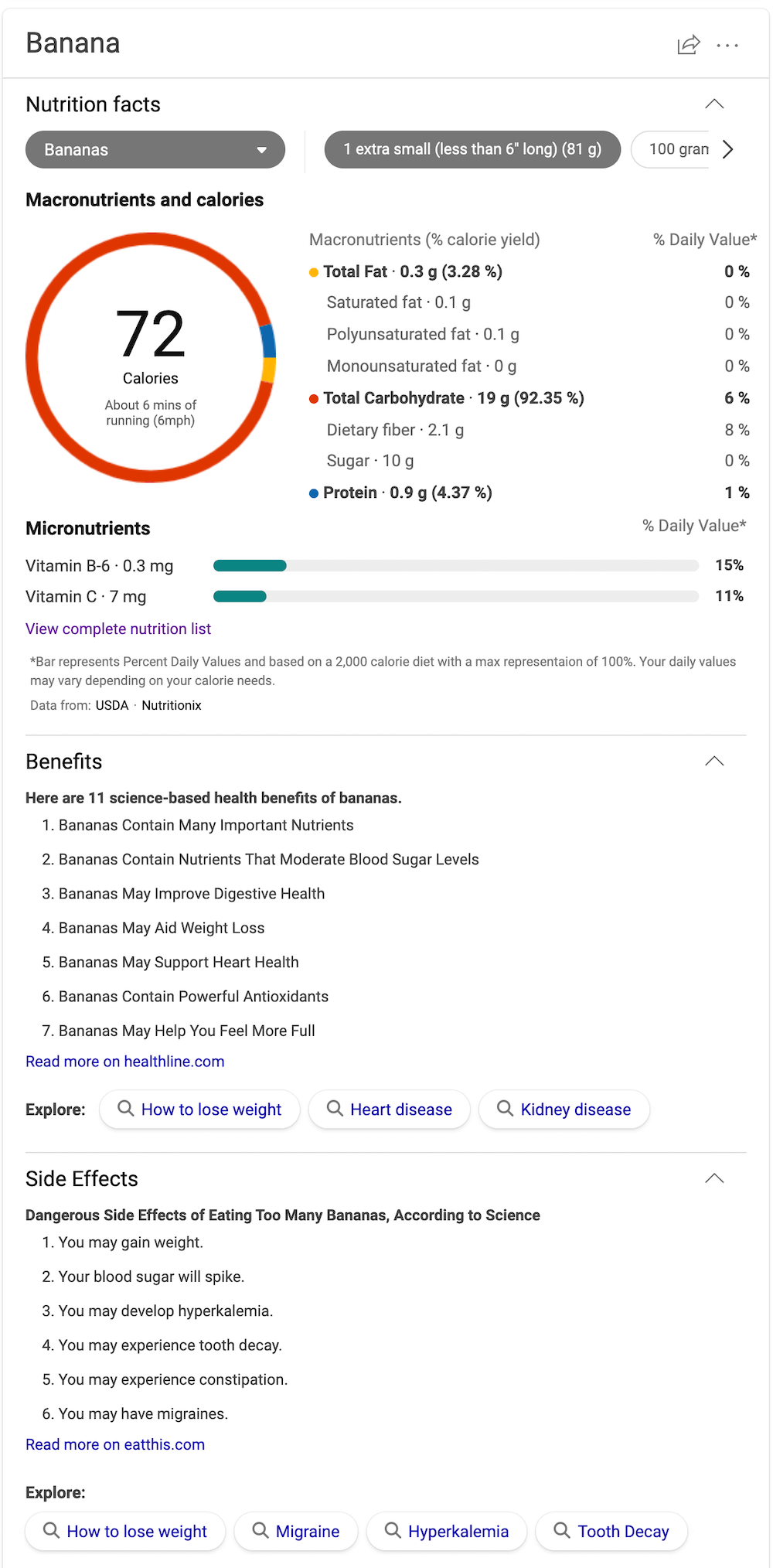
Task: Collapse the Side Effects section
Action: pyautogui.click(x=714, y=1178)
